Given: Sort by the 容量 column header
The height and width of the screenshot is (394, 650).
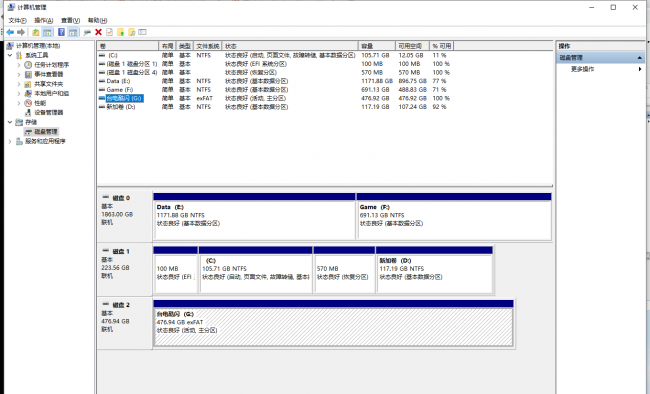Looking at the screenshot, I should tap(376, 46).
